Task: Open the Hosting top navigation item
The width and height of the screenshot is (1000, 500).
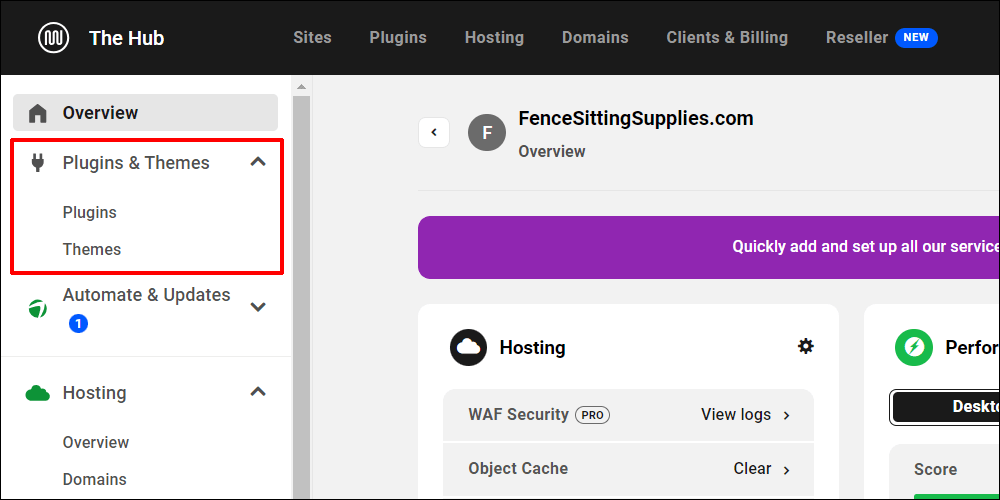Action: coord(494,38)
